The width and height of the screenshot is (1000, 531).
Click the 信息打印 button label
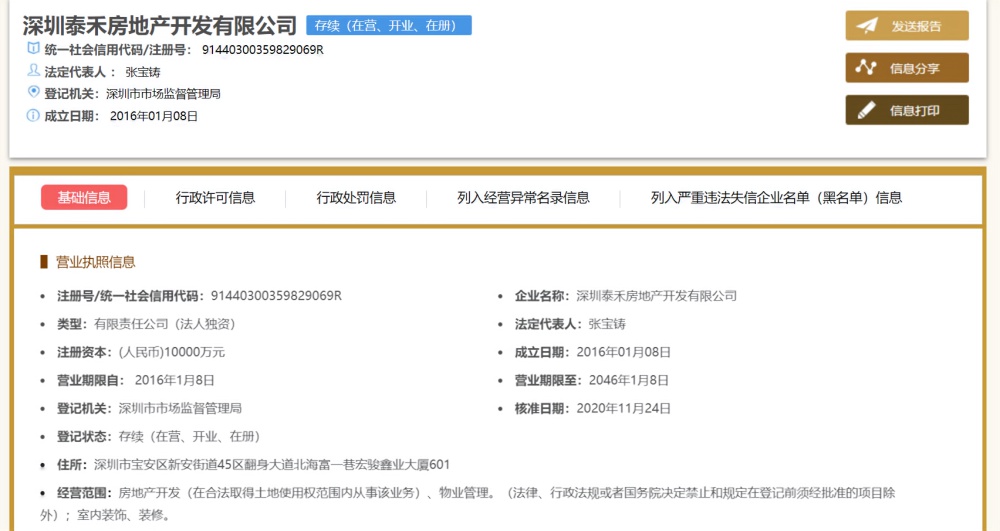pos(915,110)
